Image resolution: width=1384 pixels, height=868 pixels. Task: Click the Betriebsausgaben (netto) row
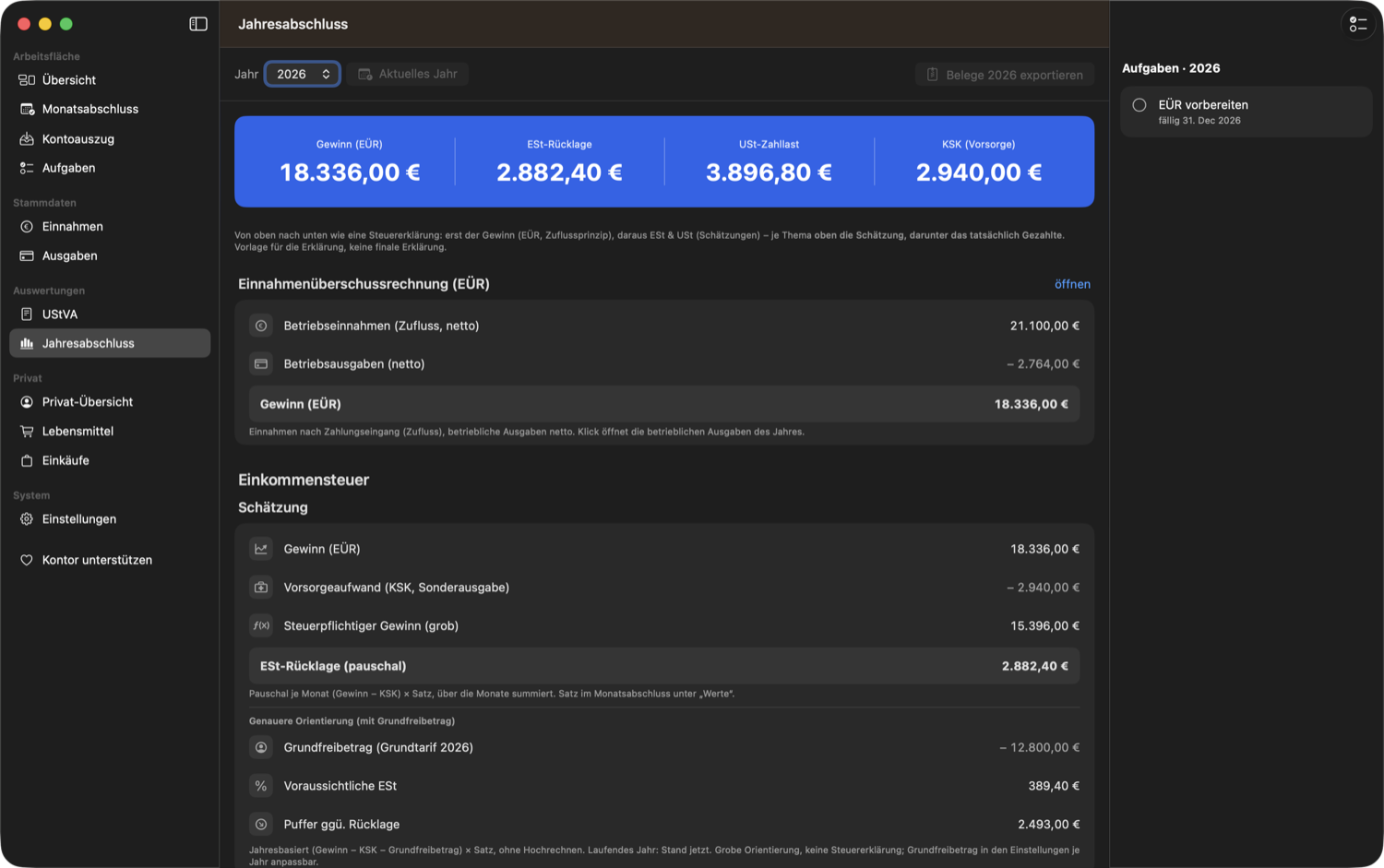(x=664, y=364)
